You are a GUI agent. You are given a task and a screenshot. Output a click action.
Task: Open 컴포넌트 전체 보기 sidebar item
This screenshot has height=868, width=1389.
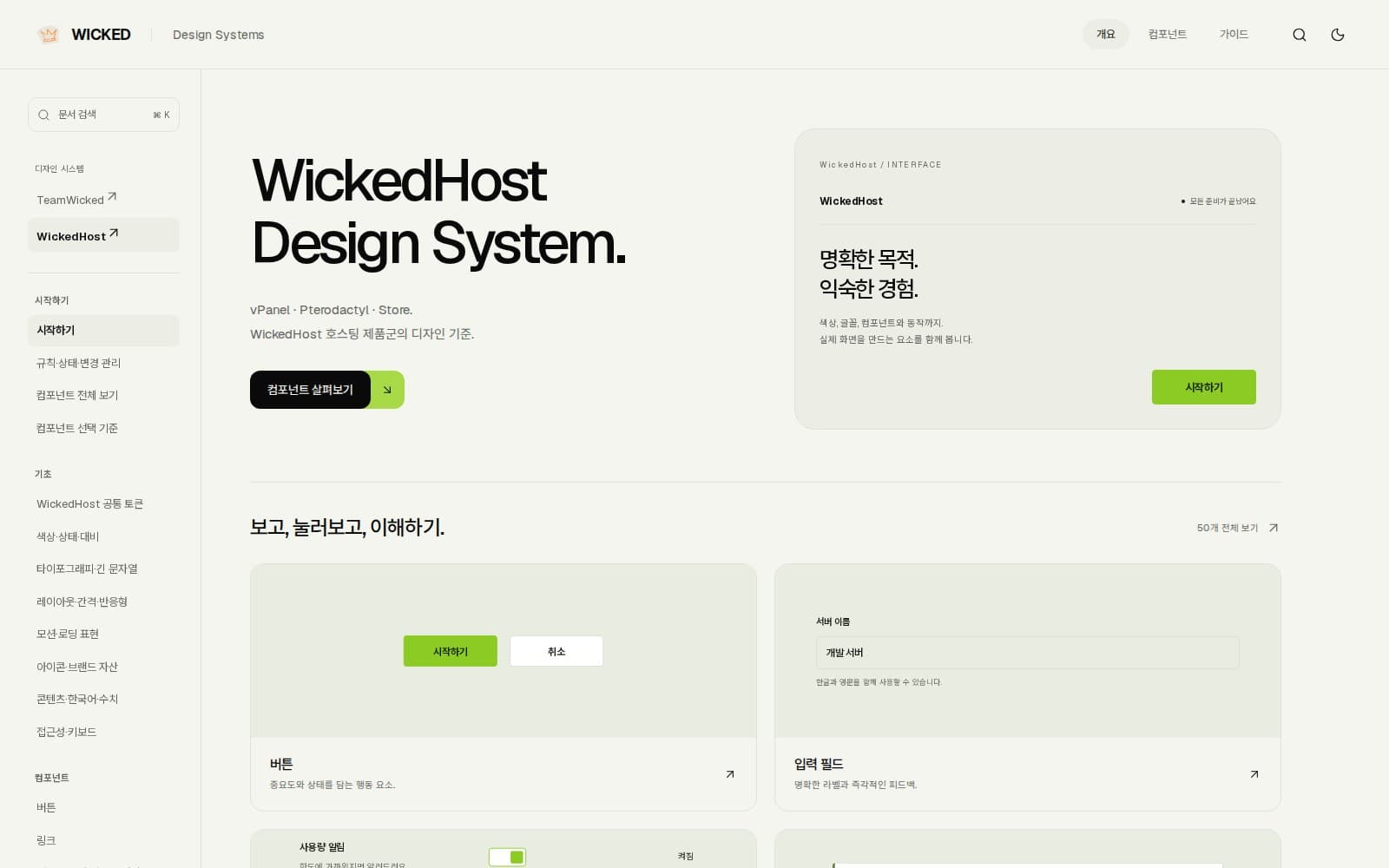point(103,396)
